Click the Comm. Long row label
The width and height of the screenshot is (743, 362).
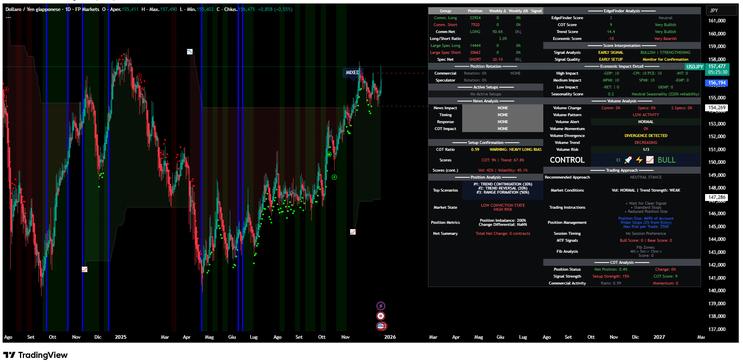pyautogui.click(x=445, y=18)
